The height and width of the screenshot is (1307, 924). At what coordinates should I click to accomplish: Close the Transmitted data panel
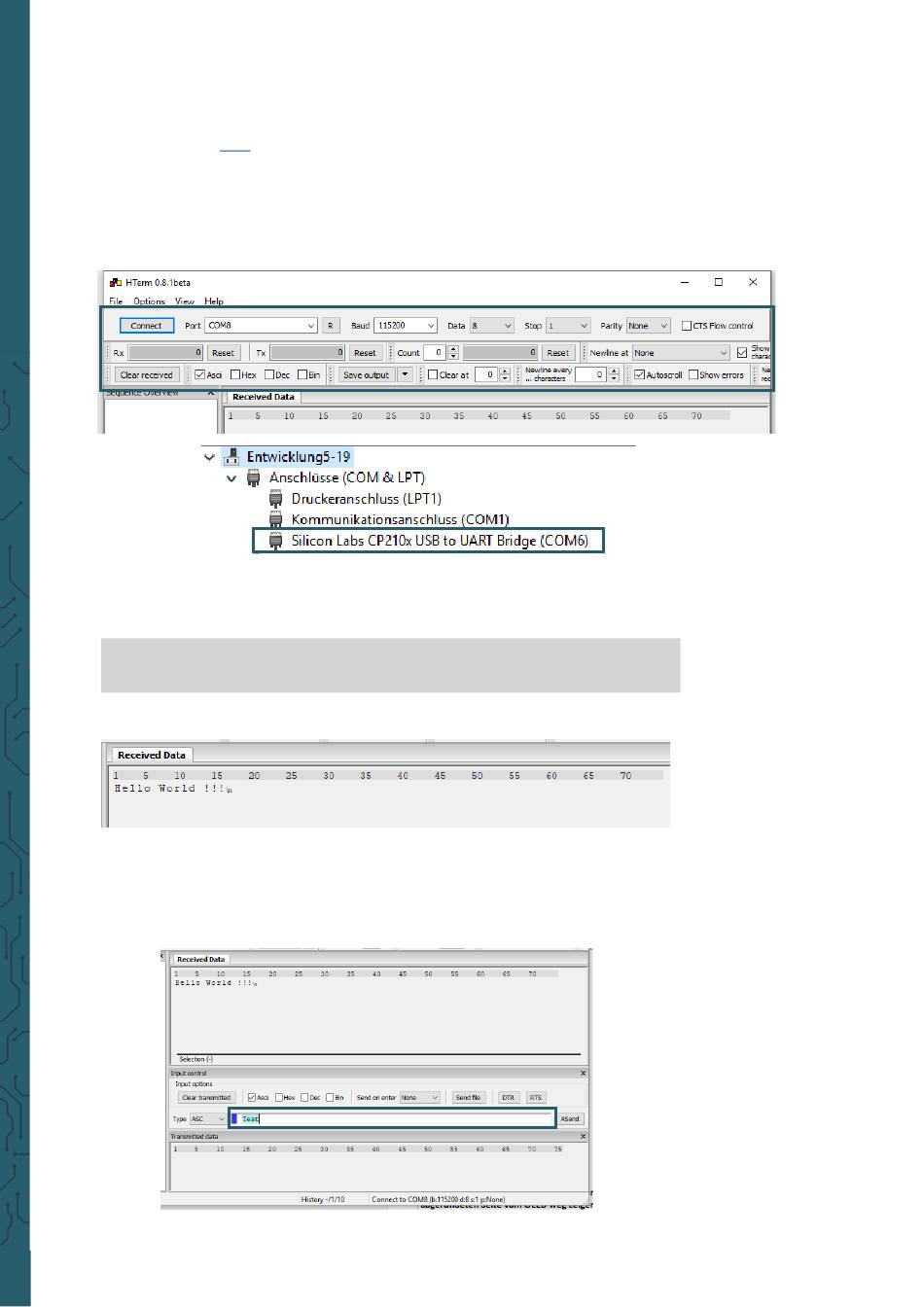583,1136
